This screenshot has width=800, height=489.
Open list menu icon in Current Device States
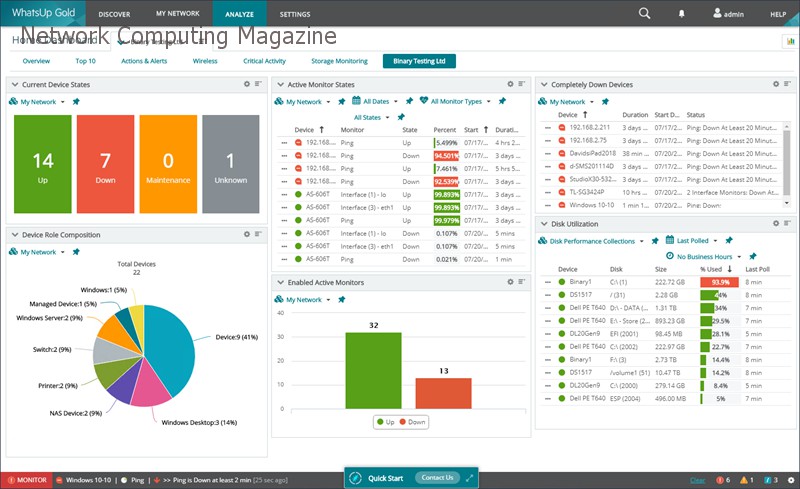[258, 84]
